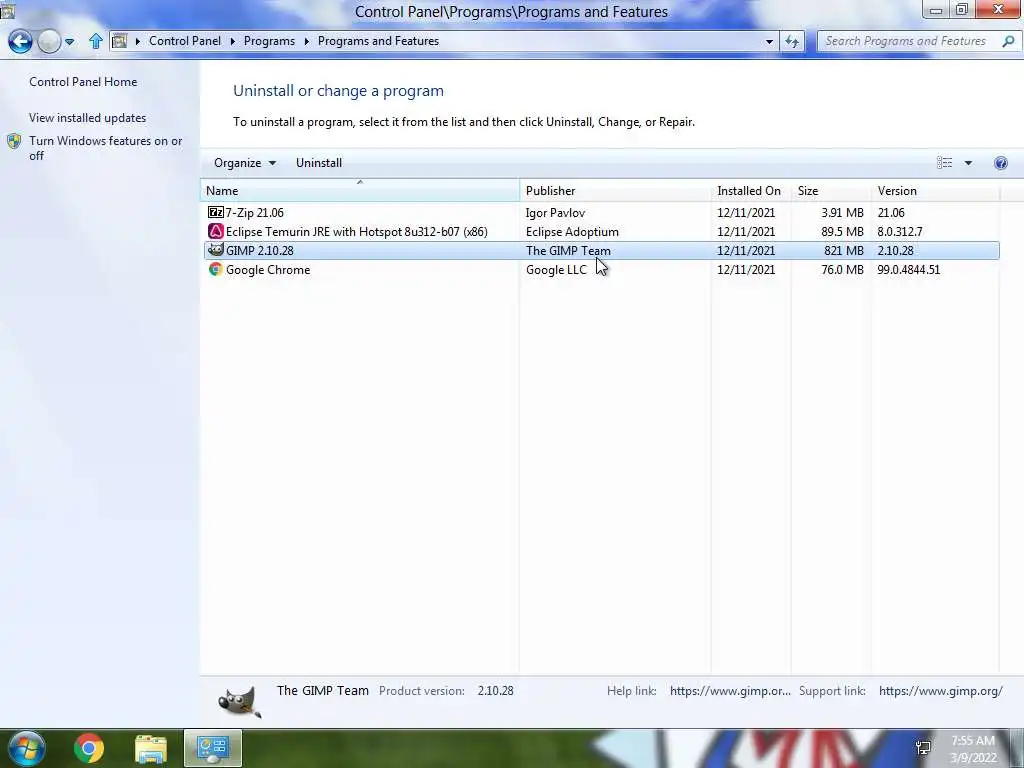Open the view options dropdown arrow

968,163
